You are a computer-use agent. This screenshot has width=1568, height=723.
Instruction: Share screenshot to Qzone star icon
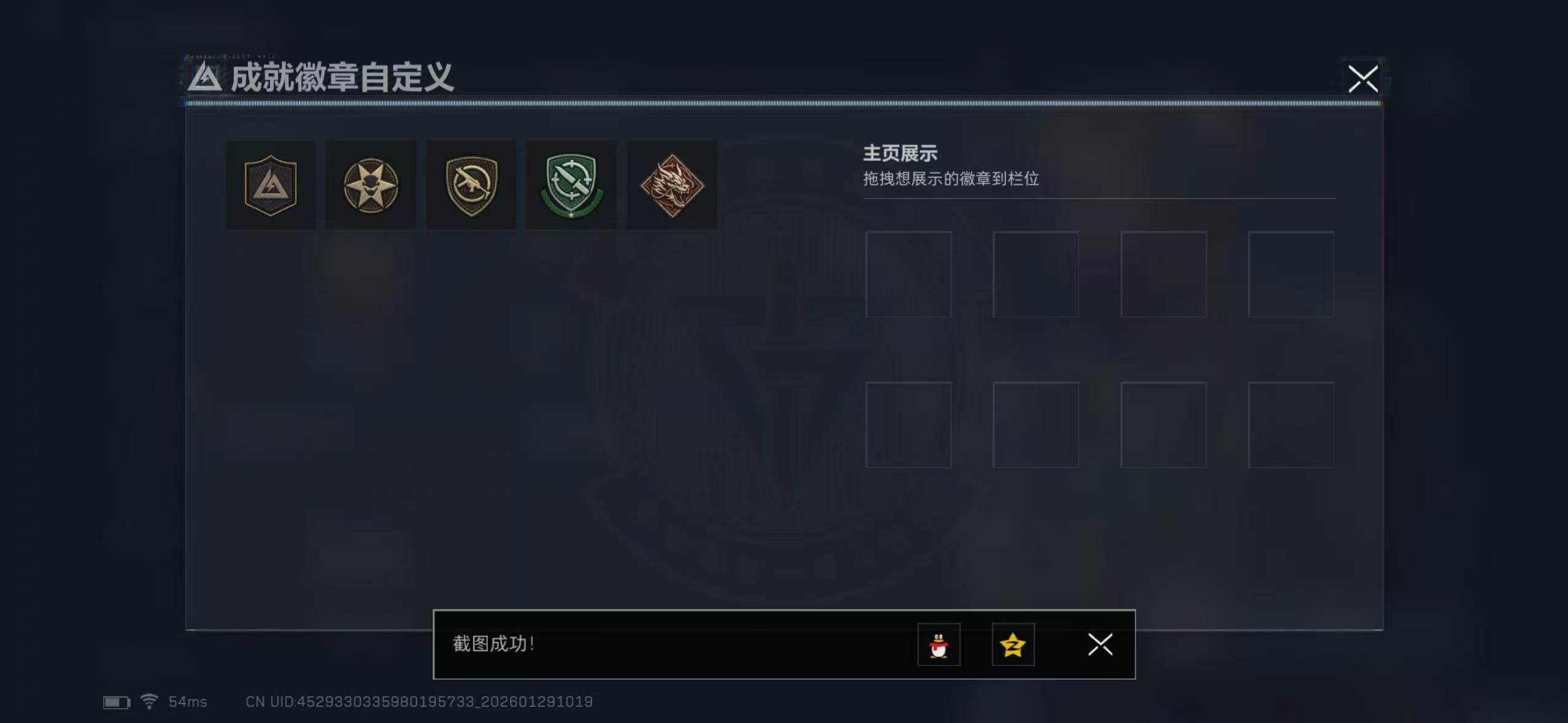(x=1013, y=645)
